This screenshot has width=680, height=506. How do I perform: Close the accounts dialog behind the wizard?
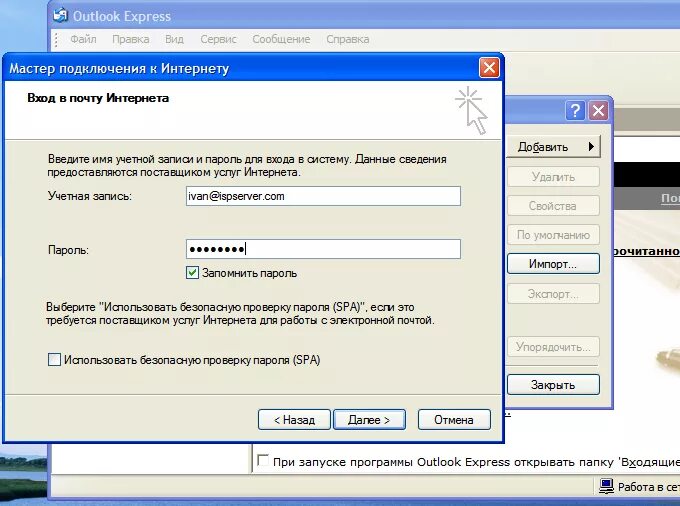click(x=598, y=111)
